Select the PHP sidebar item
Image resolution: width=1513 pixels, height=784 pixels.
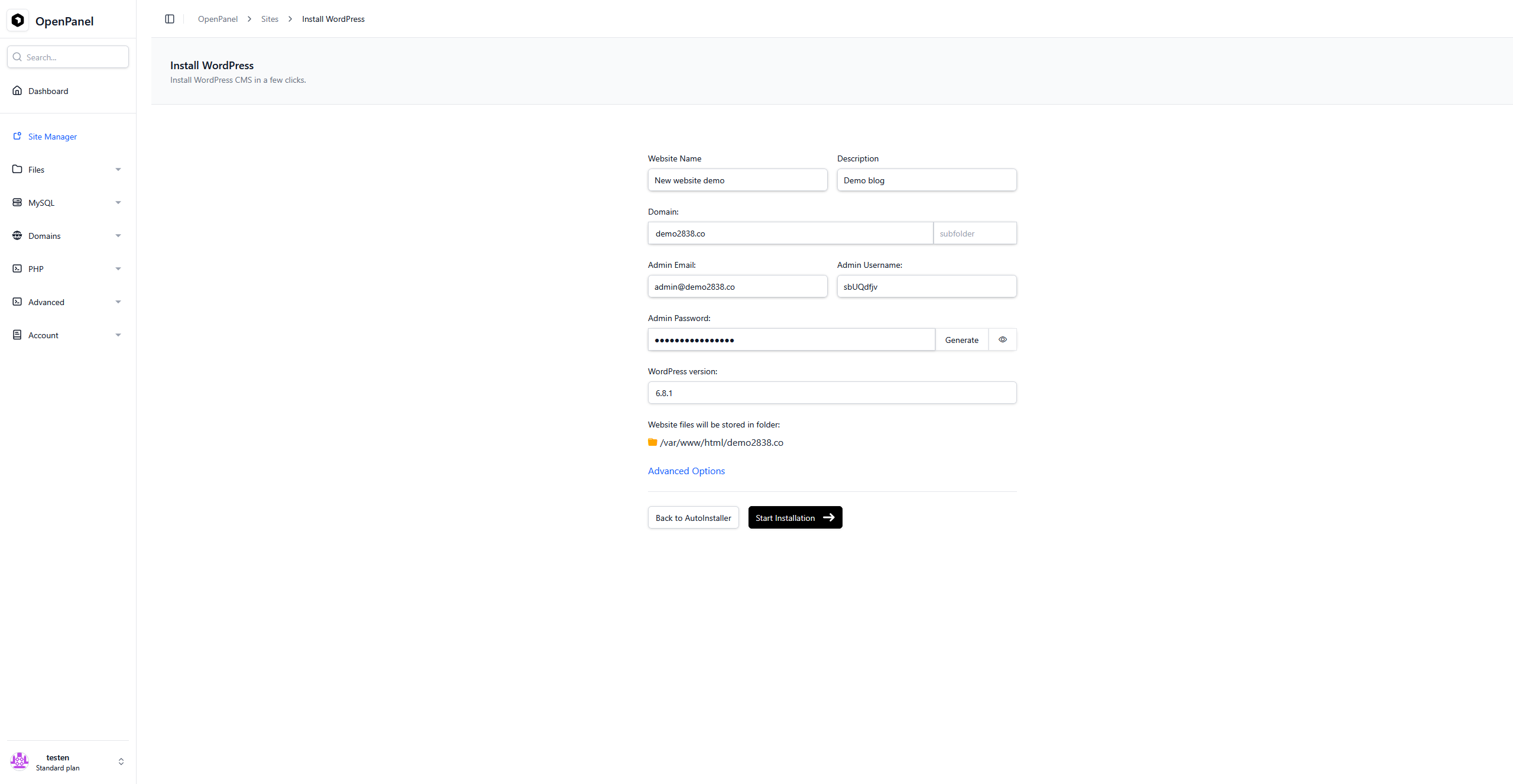[68, 269]
